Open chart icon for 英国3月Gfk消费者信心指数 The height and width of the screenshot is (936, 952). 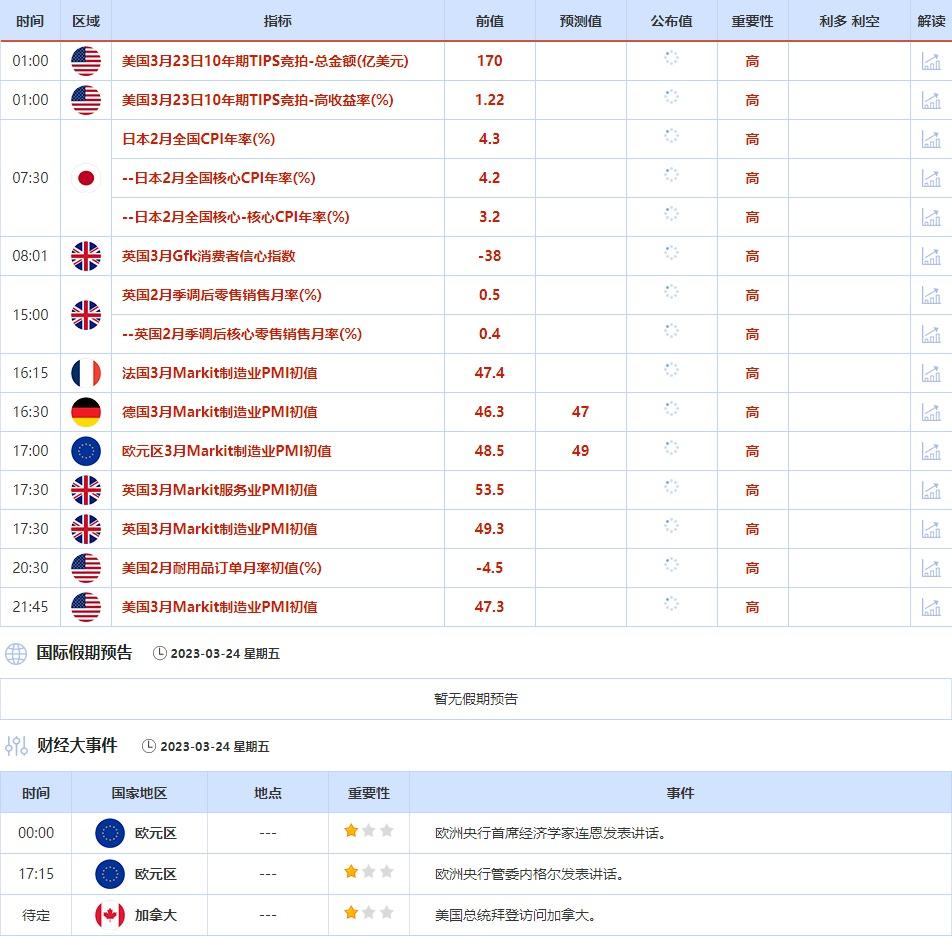point(931,256)
